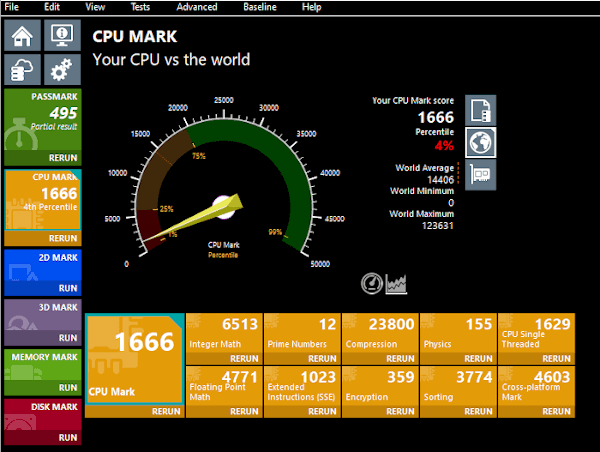Switch to the gauge dial view icon

pyautogui.click(x=372, y=284)
